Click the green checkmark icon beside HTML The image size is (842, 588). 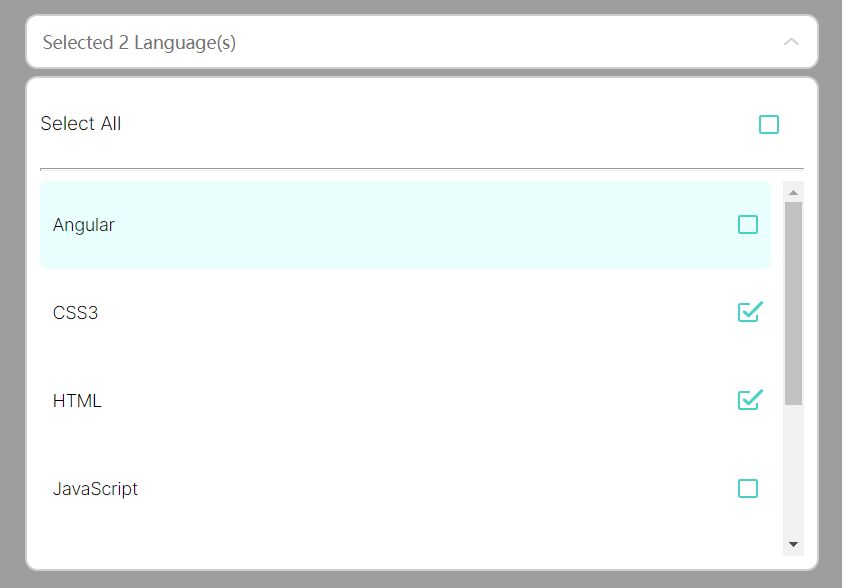coord(748,400)
